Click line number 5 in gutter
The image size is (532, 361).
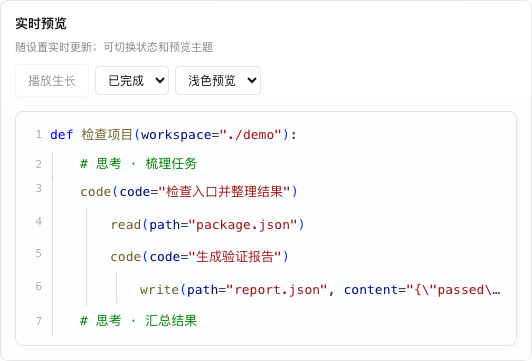click(x=39, y=253)
